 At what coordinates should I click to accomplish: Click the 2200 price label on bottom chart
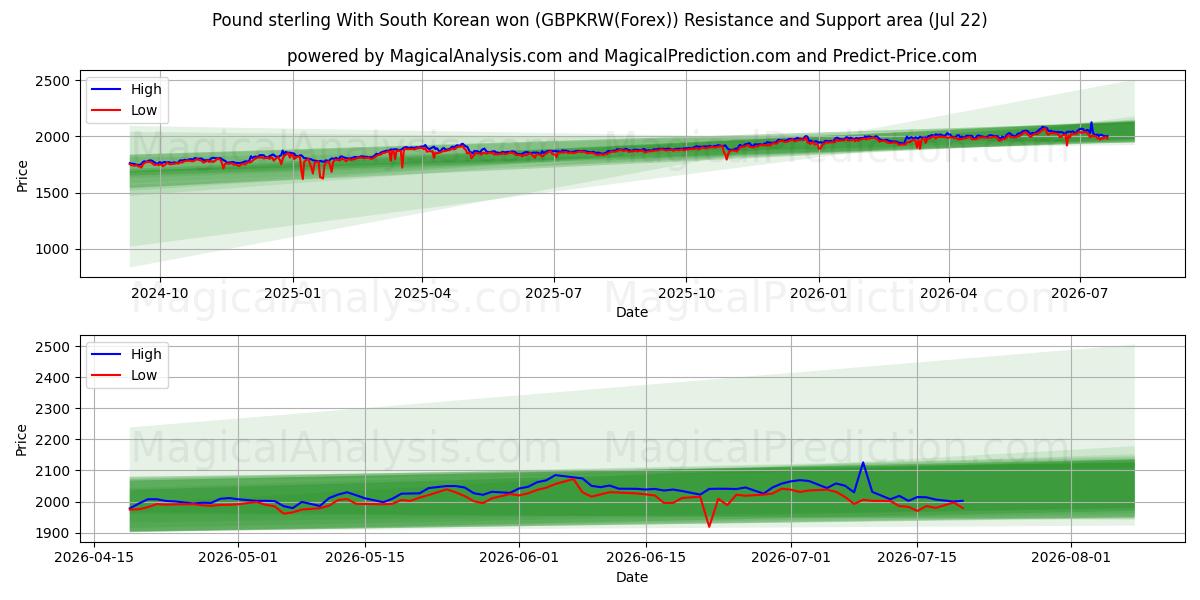tap(54, 440)
